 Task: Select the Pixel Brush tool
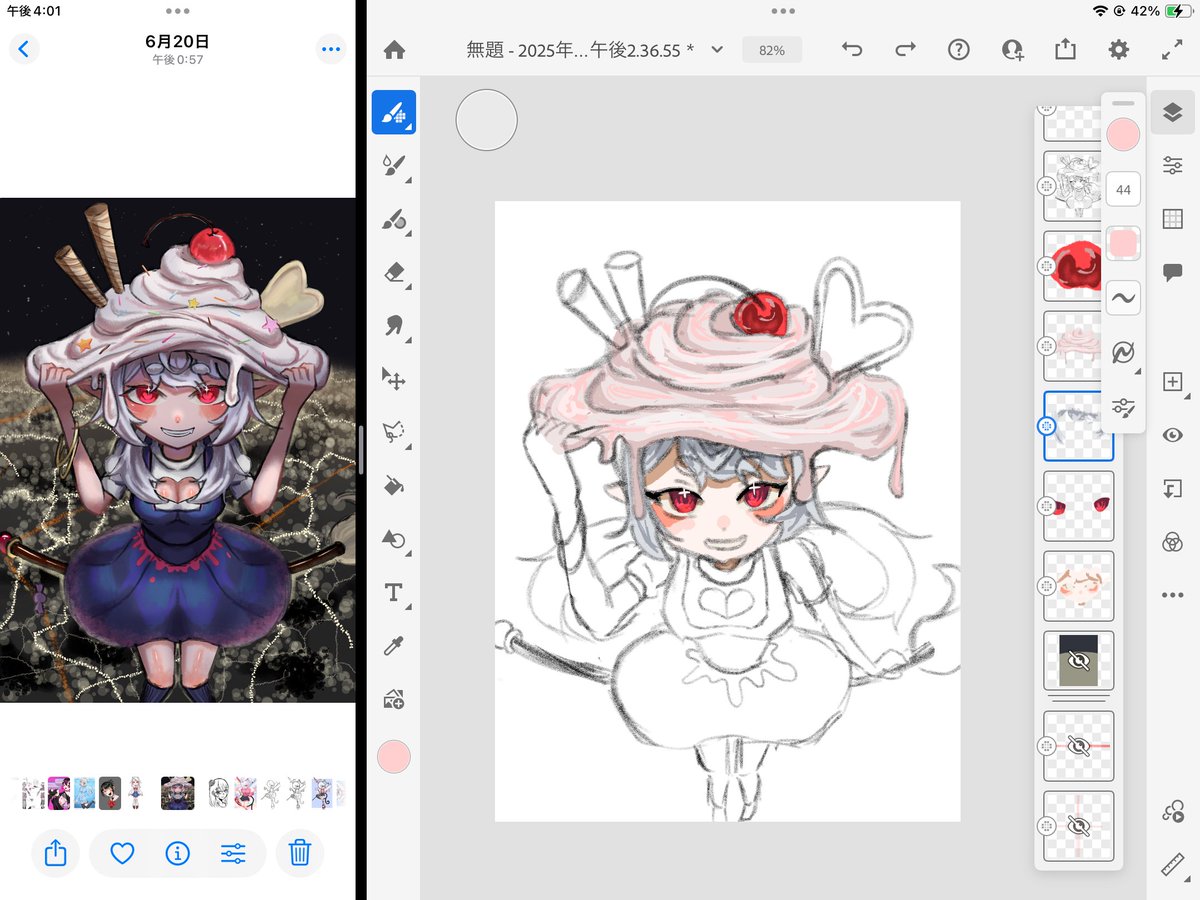(394, 112)
